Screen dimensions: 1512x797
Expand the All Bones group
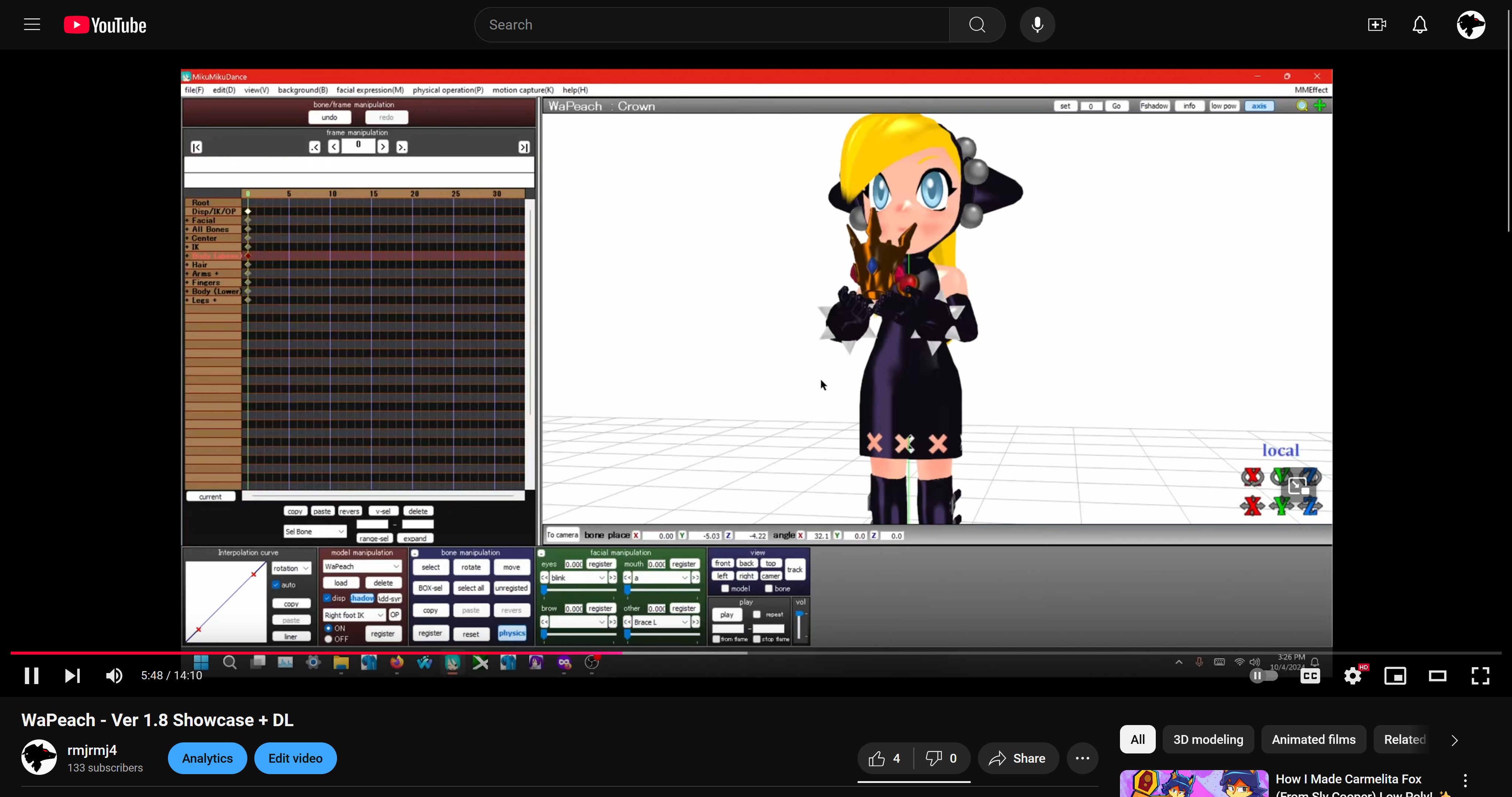pyautogui.click(x=187, y=230)
